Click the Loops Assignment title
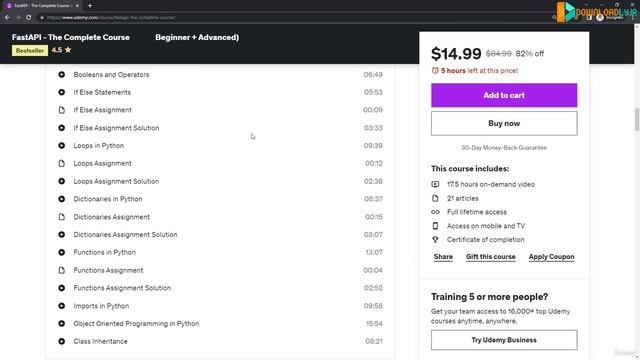 pos(102,163)
